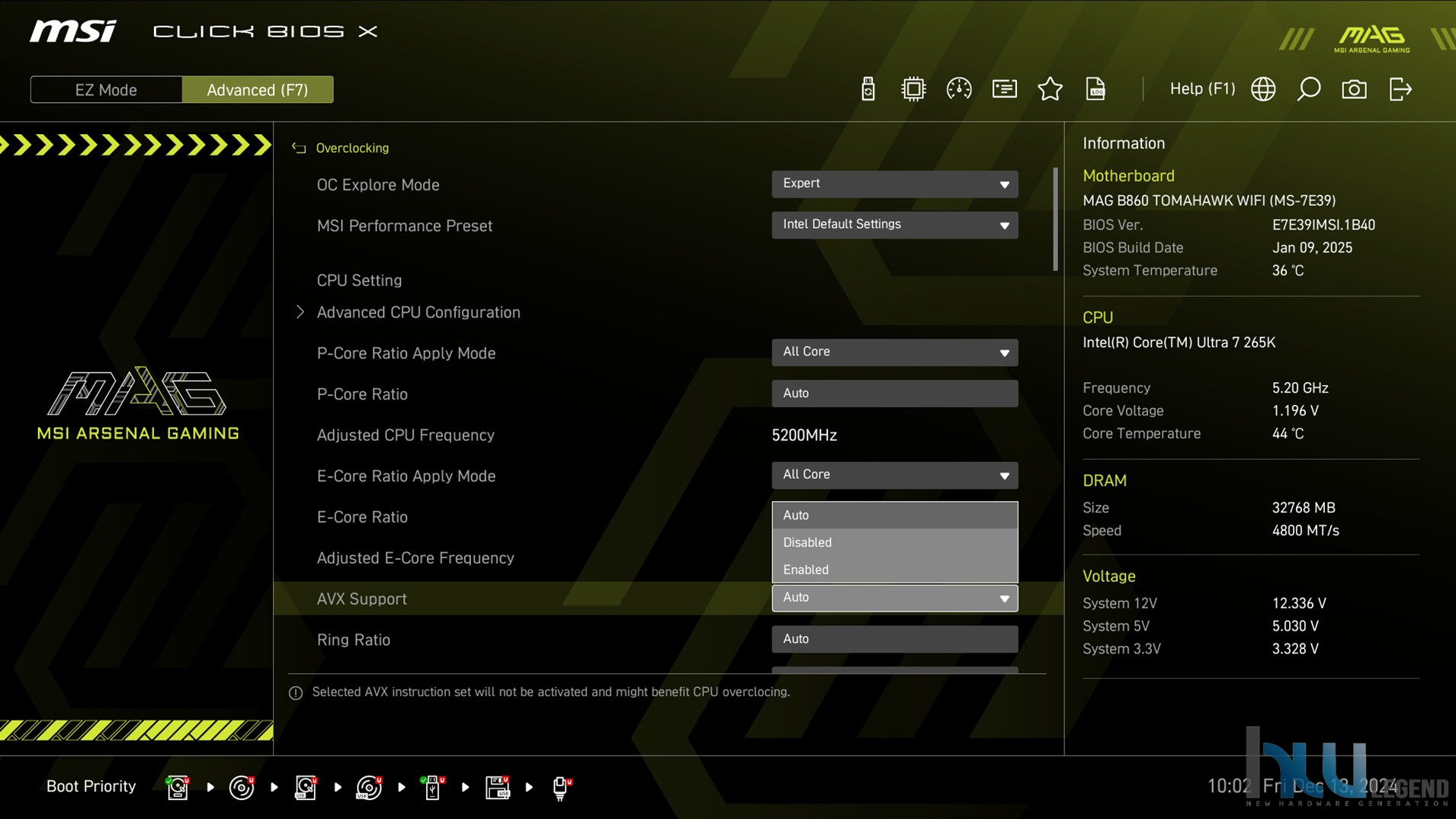Click the Overclocking breadcrumb link
Viewport: 1456px width, 819px height.
click(352, 148)
